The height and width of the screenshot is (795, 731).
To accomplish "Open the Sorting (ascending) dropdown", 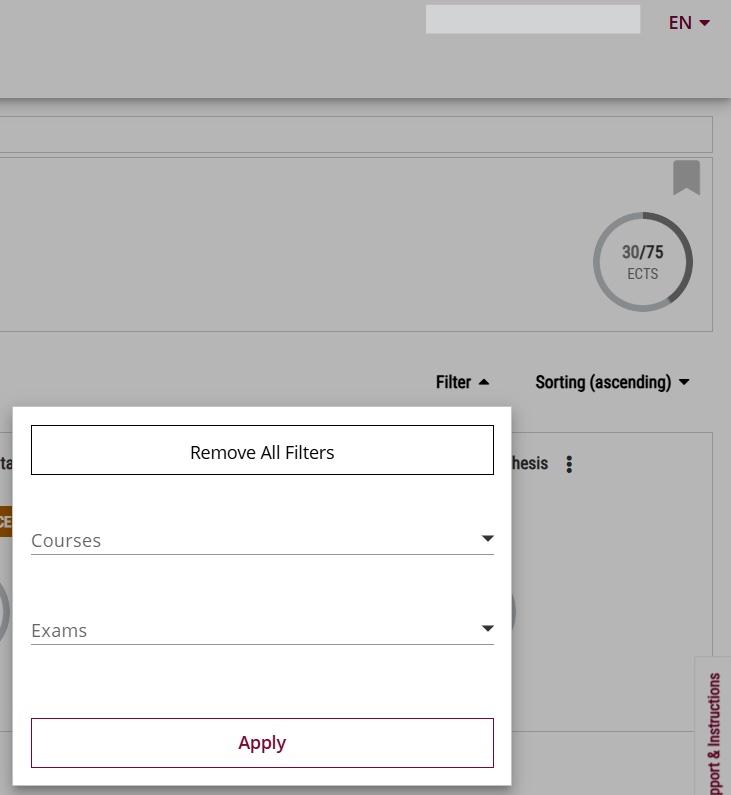I will click(603, 382).
